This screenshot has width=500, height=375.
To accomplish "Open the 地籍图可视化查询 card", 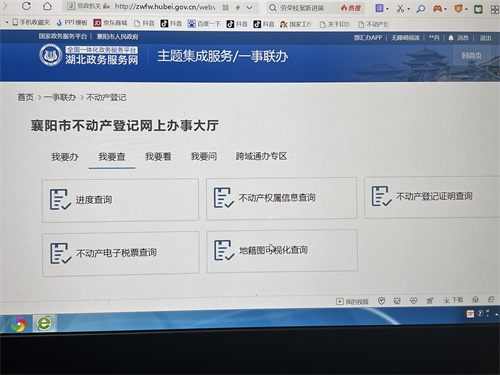I will 282,250.
